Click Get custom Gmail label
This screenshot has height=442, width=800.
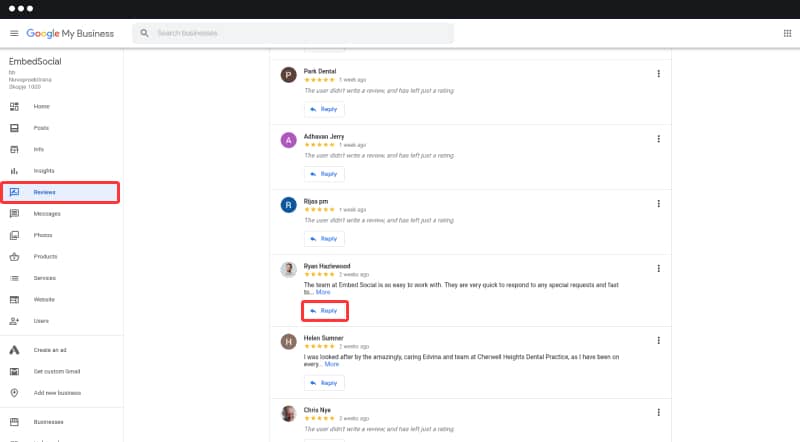point(57,372)
